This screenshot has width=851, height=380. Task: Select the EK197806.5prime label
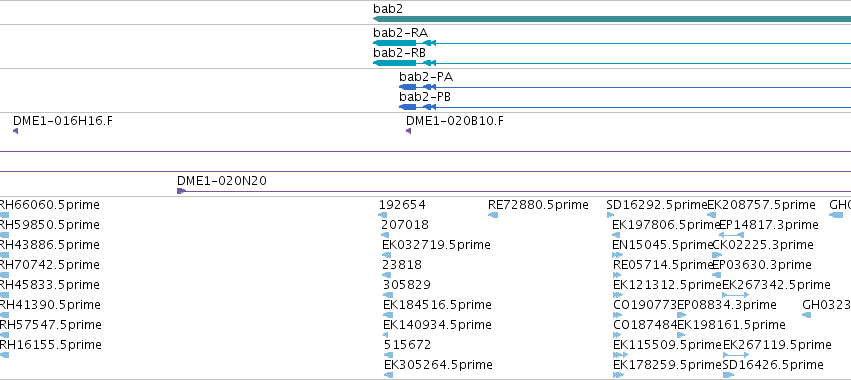666,225
